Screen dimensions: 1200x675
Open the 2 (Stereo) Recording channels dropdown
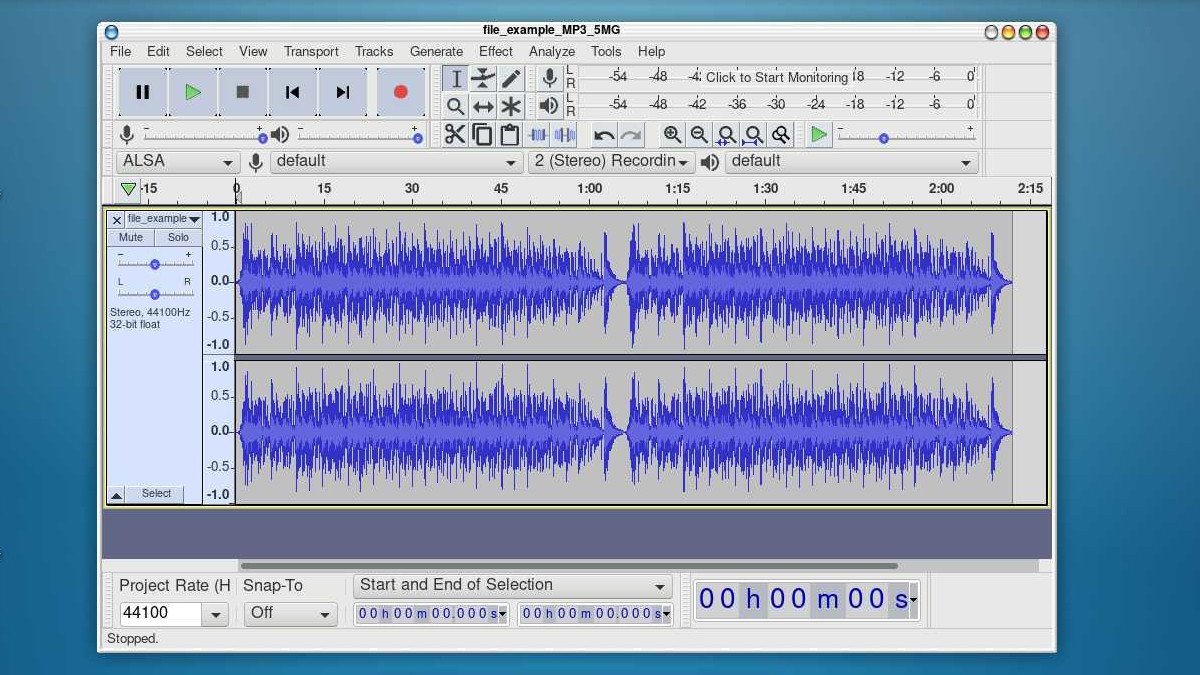[612, 161]
